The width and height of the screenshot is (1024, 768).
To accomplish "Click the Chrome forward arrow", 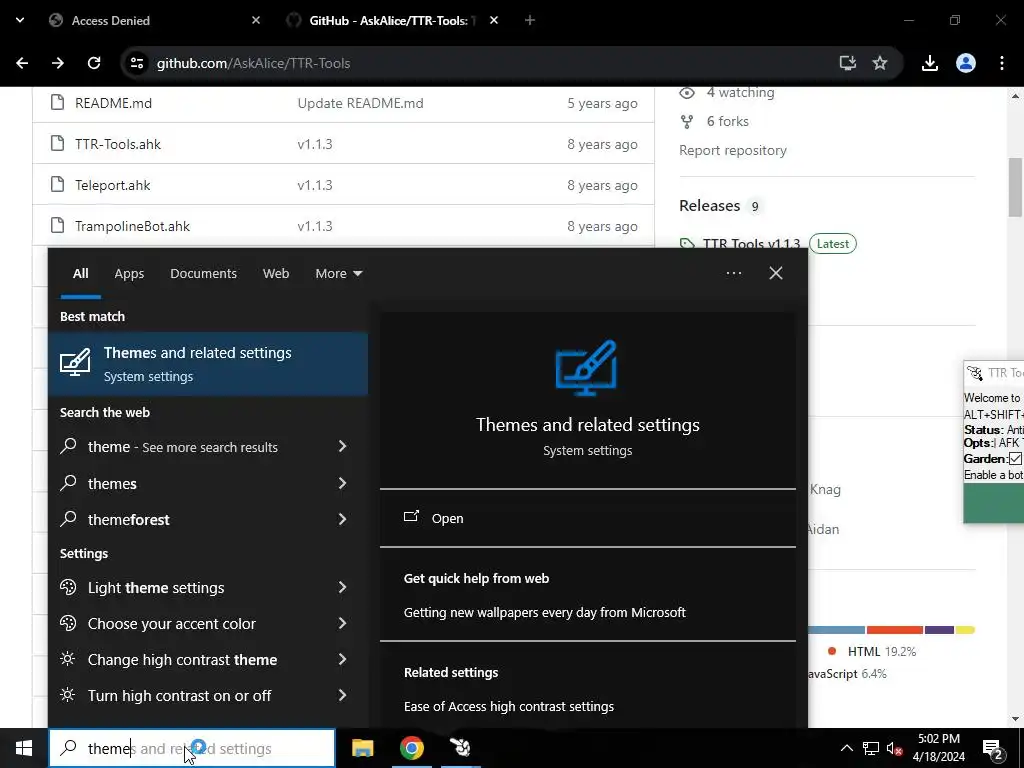I will coord(58,63).
